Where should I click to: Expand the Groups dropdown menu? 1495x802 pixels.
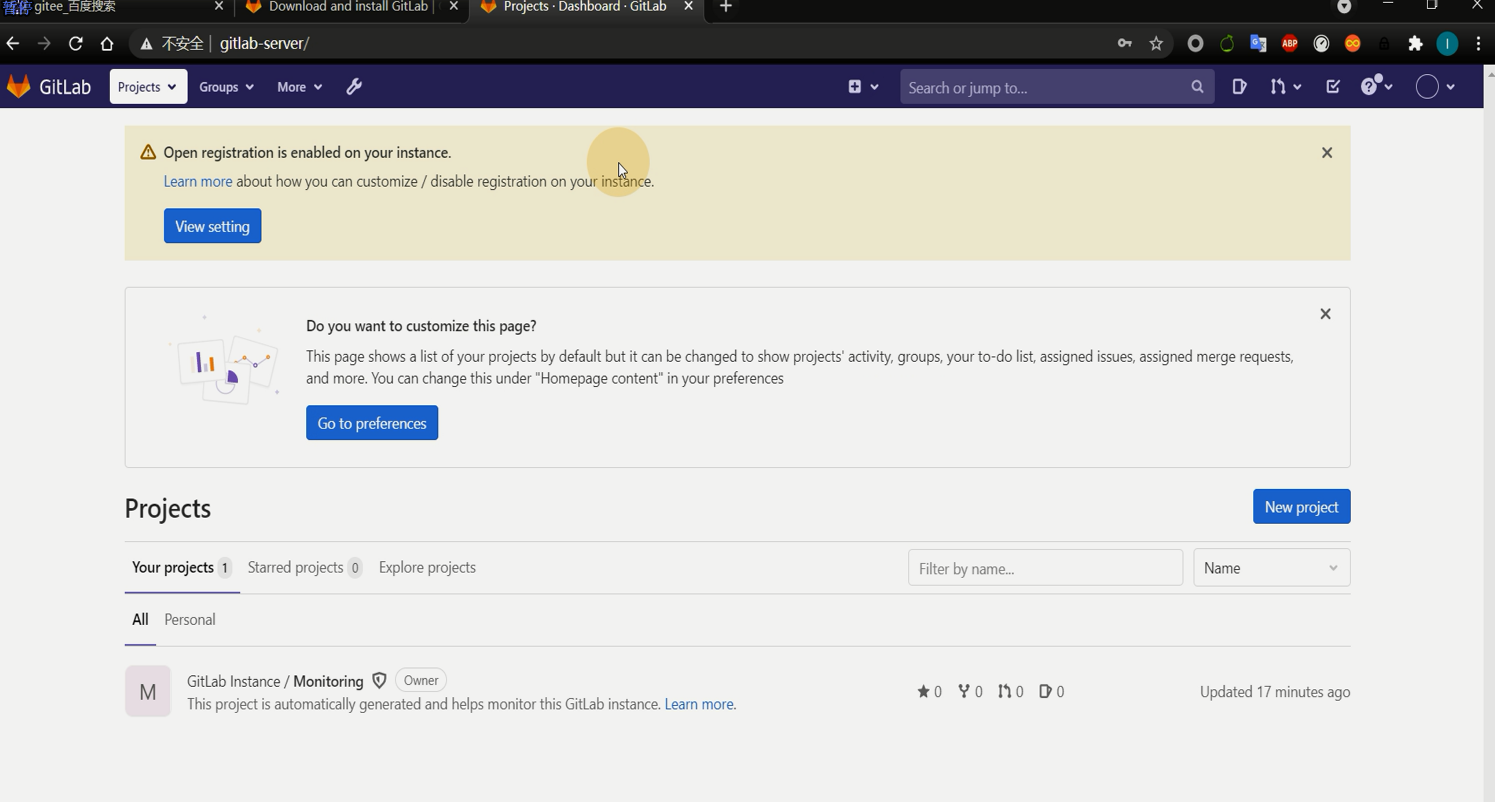(x=226, y=87)
